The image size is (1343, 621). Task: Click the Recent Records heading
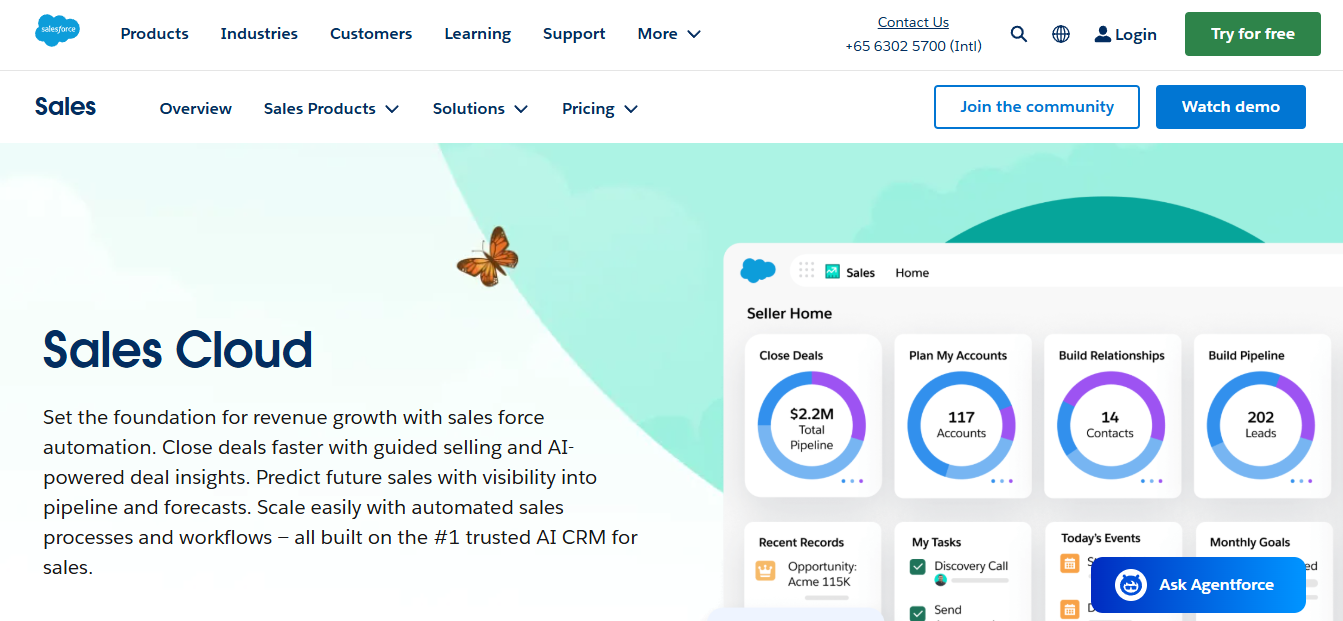[x=801, y=542]
